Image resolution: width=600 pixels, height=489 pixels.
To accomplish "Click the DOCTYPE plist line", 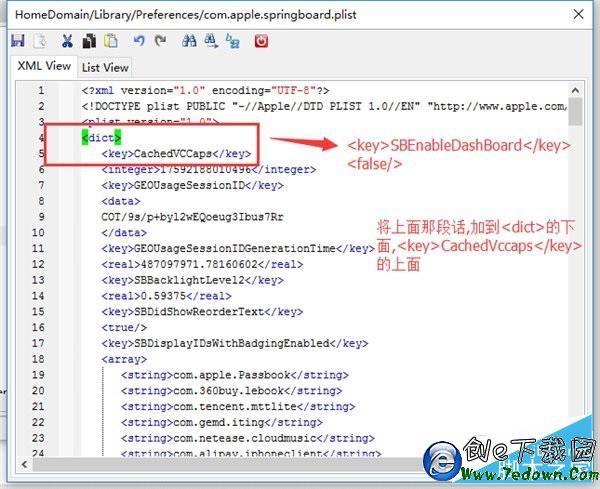I will [324, 106].
